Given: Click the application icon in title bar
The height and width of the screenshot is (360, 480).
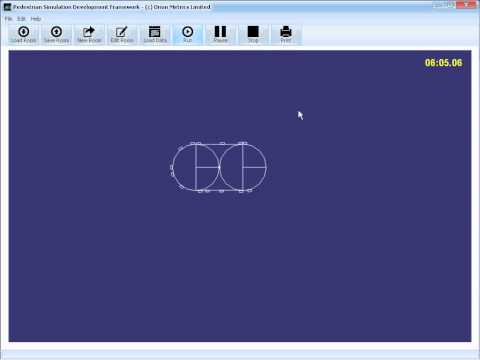Looking at the screenshot, I should click(7, 7).
